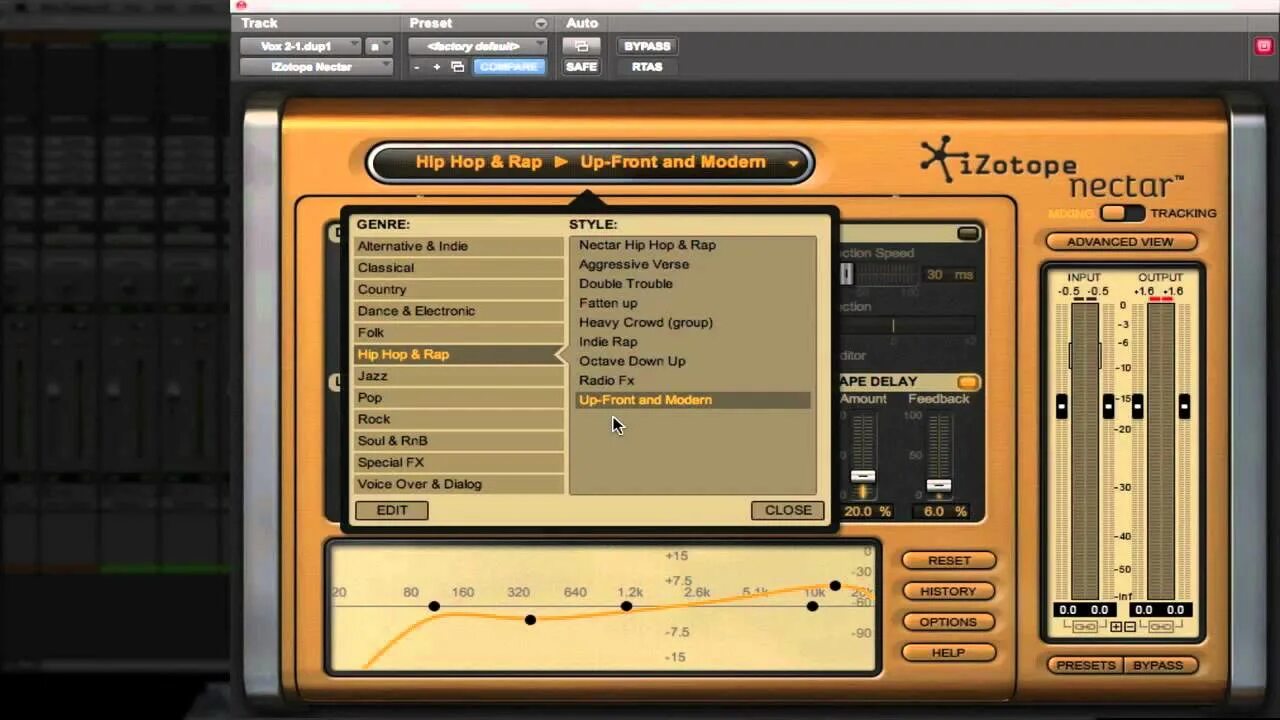1280x720 pixels.
Task: Toggle the Pro Tools BYPASS button
Action: click(x=647, y=46)
